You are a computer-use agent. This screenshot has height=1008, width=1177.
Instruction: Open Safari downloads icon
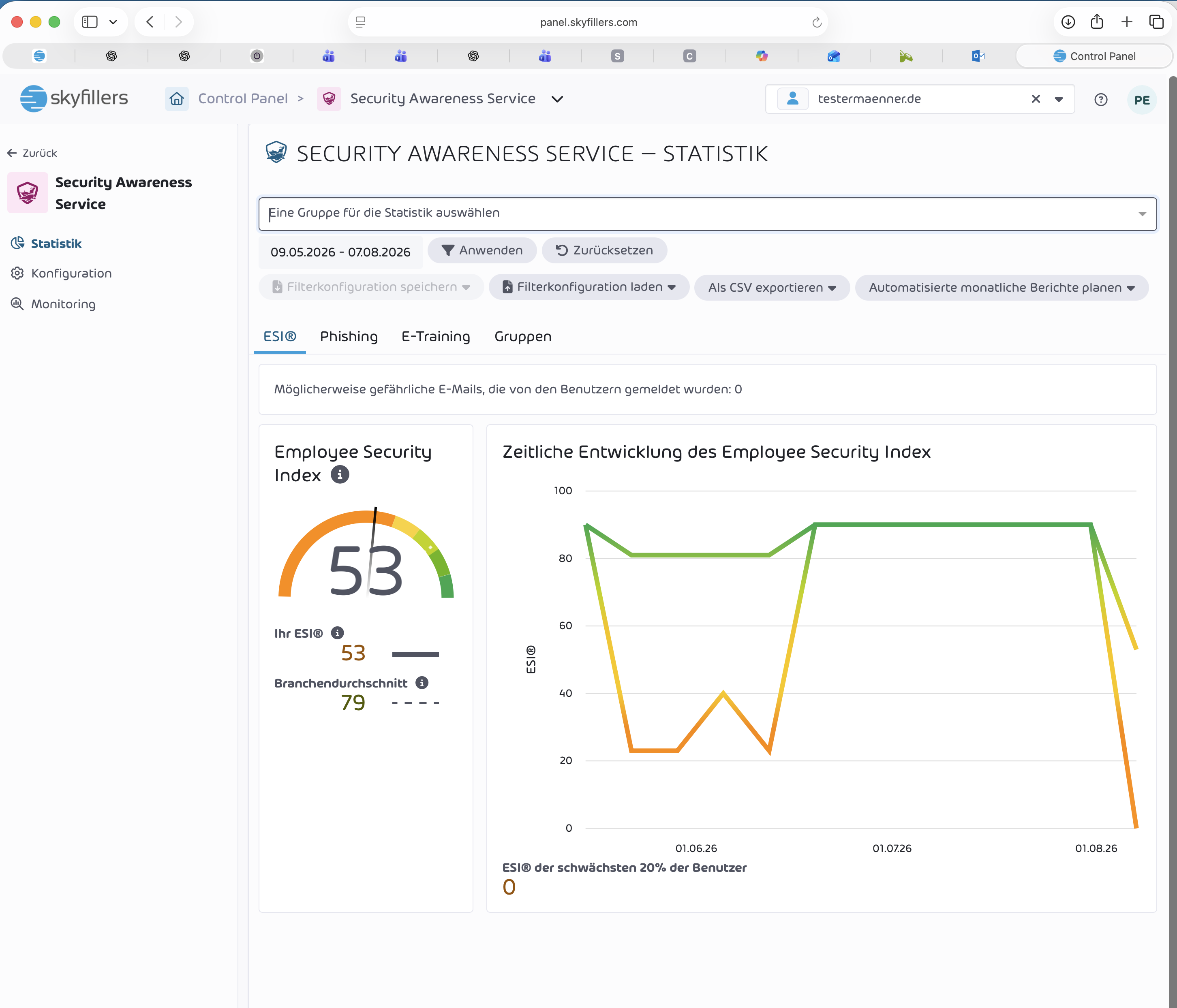pyautogui.click(x=1068, y=22)
